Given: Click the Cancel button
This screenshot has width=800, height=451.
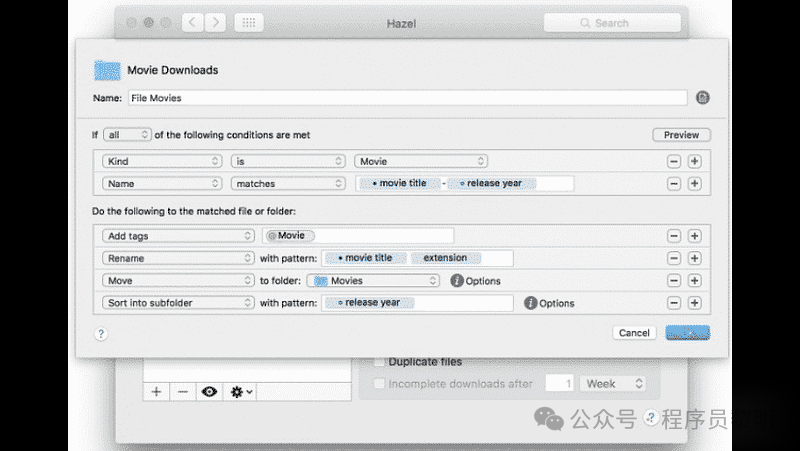Looking at the screenshot, I should pos(634,333).
